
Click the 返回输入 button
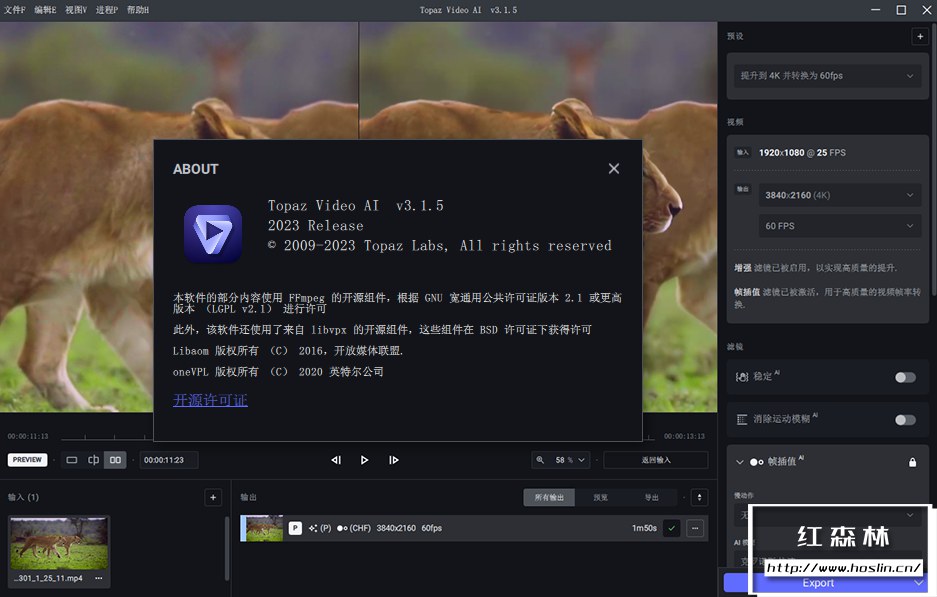pyautogui.click(x=656, y=460)
